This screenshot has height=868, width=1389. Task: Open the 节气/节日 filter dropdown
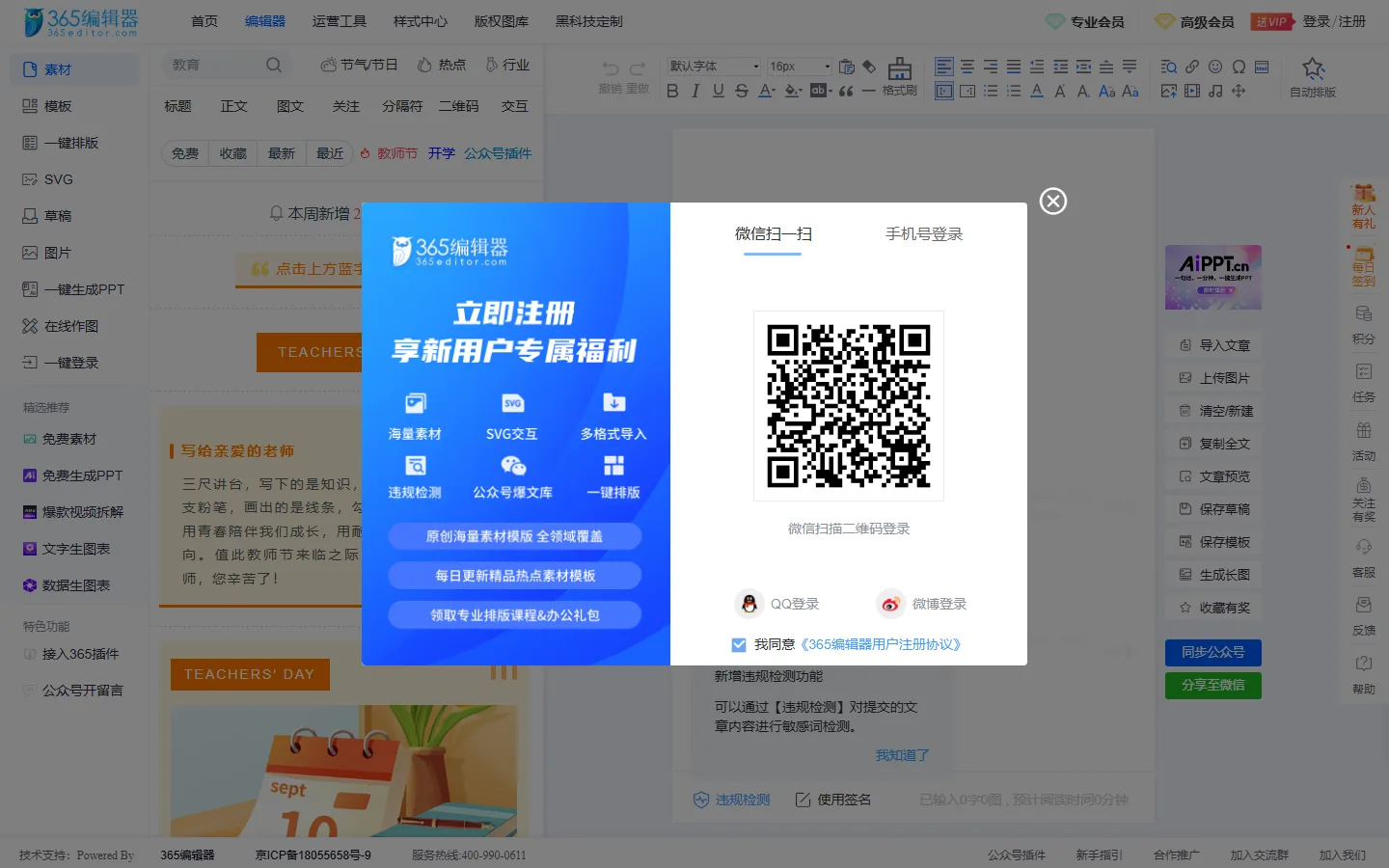(x=359, y=65)
